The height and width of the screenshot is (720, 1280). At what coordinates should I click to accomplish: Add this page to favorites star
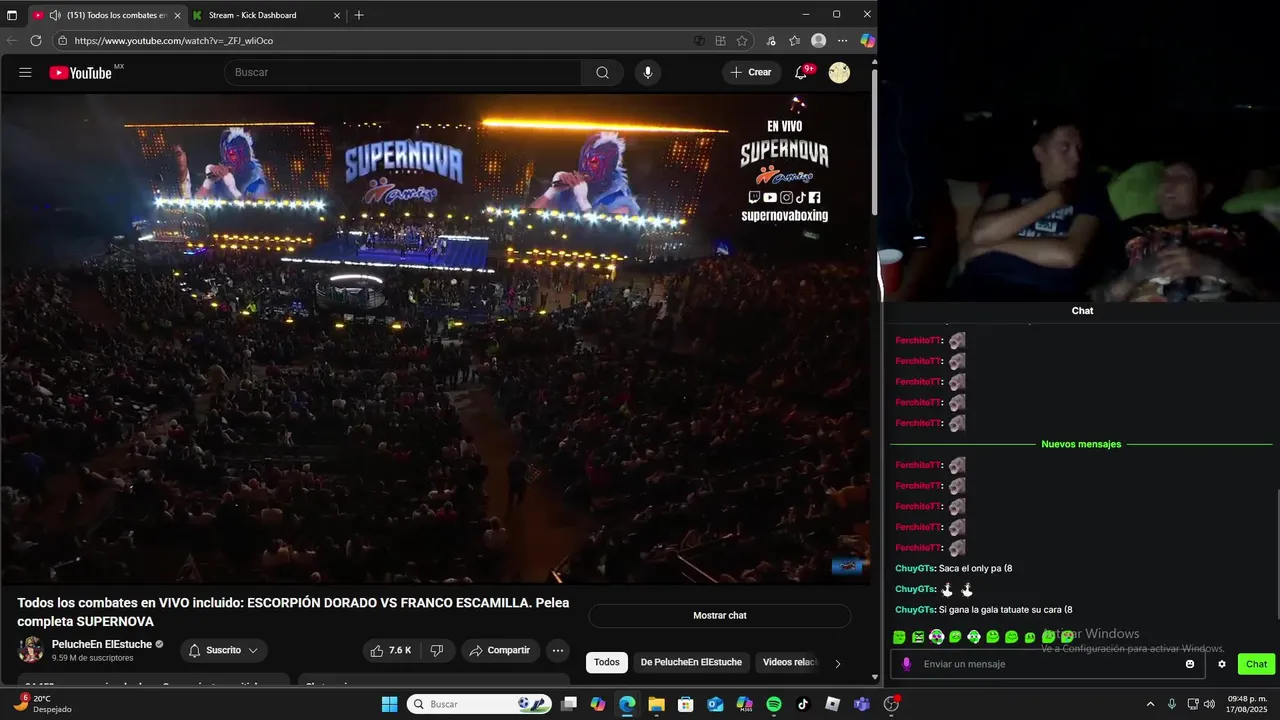click(x=742, y=41)
